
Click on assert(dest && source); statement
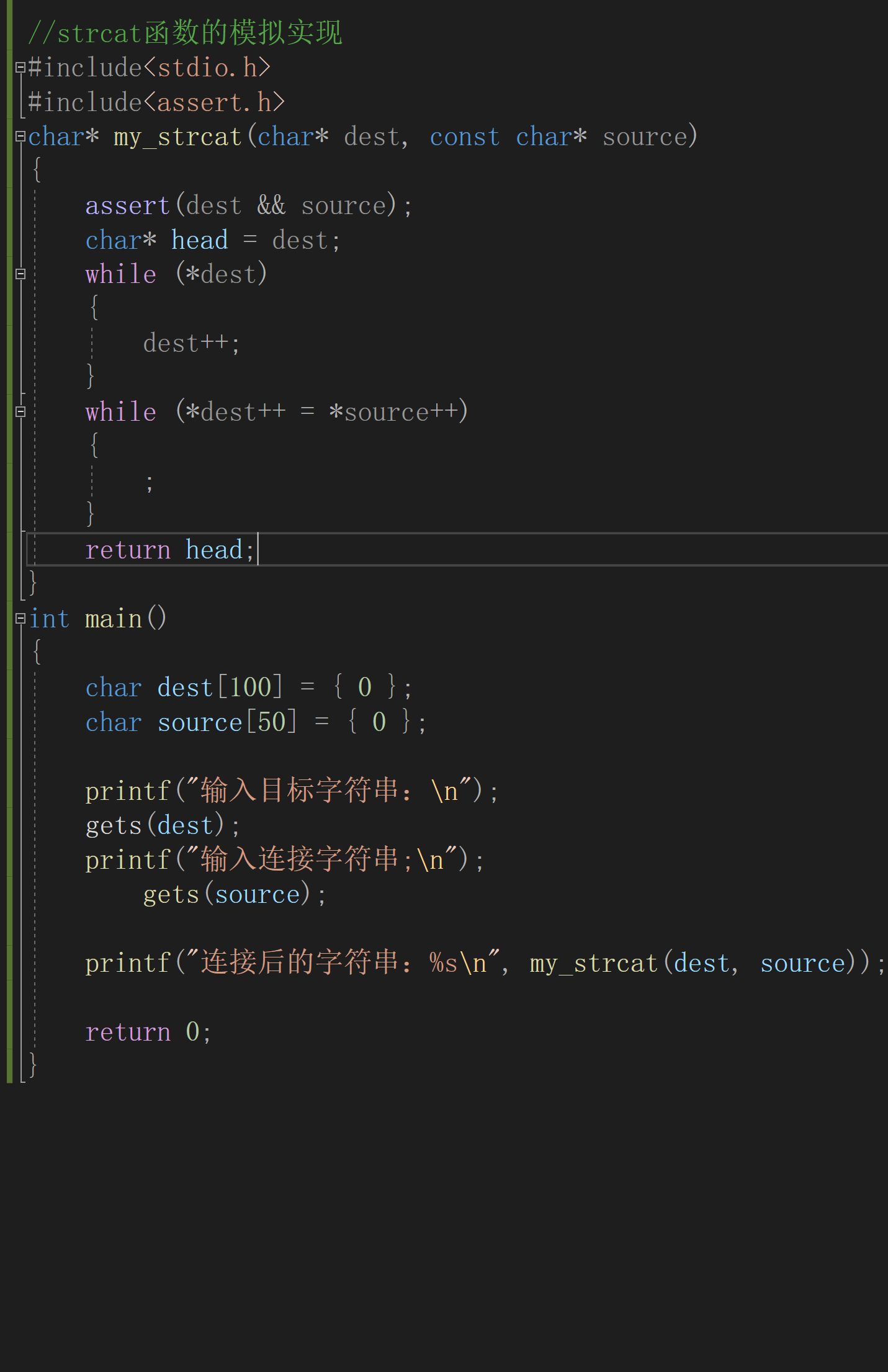pos(248,205)
